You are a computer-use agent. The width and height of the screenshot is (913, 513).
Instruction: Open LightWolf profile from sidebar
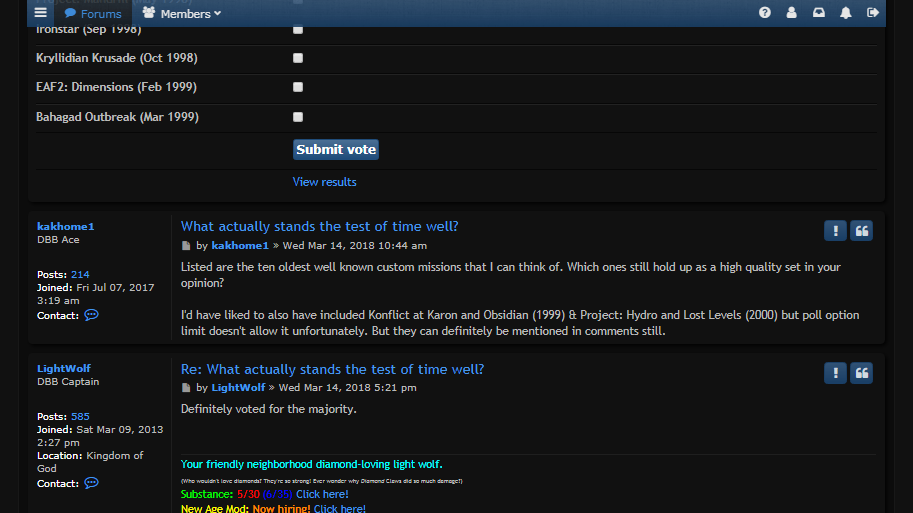64,368
